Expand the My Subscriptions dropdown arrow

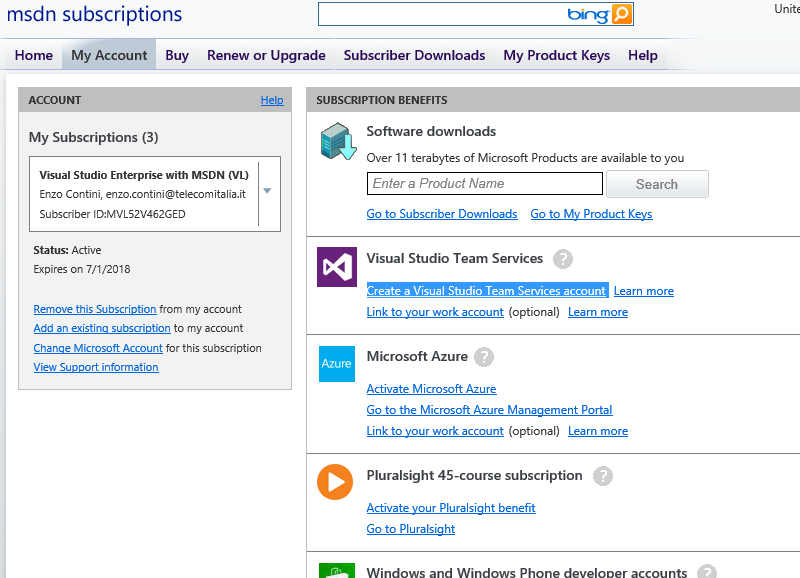[268, 190]
